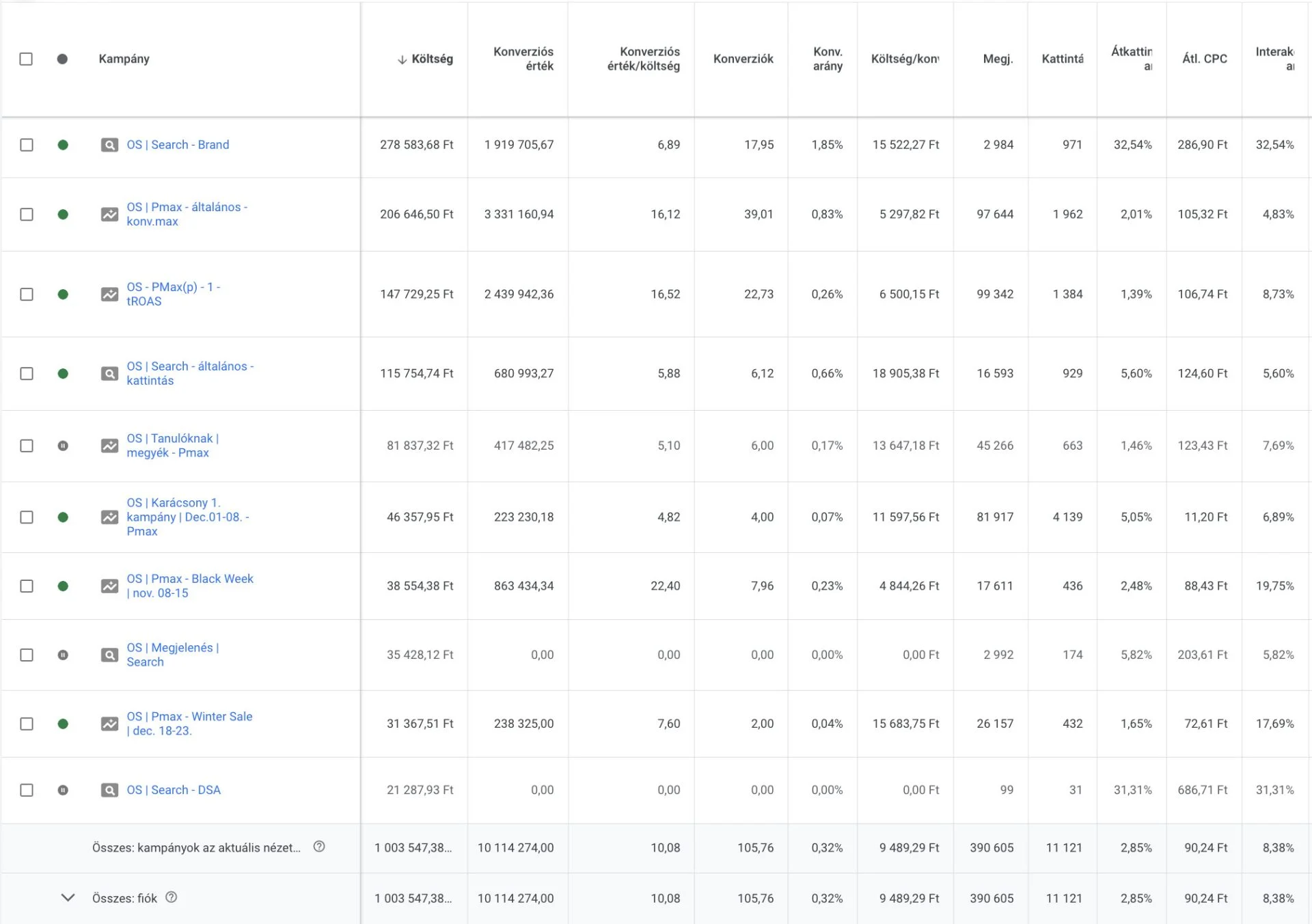Image resolution: width=1312 pixels, height=924 pixels.
Task: Check the box for OS | Tanulóknak | megyék - Pmax
Action: pos(27,446)
